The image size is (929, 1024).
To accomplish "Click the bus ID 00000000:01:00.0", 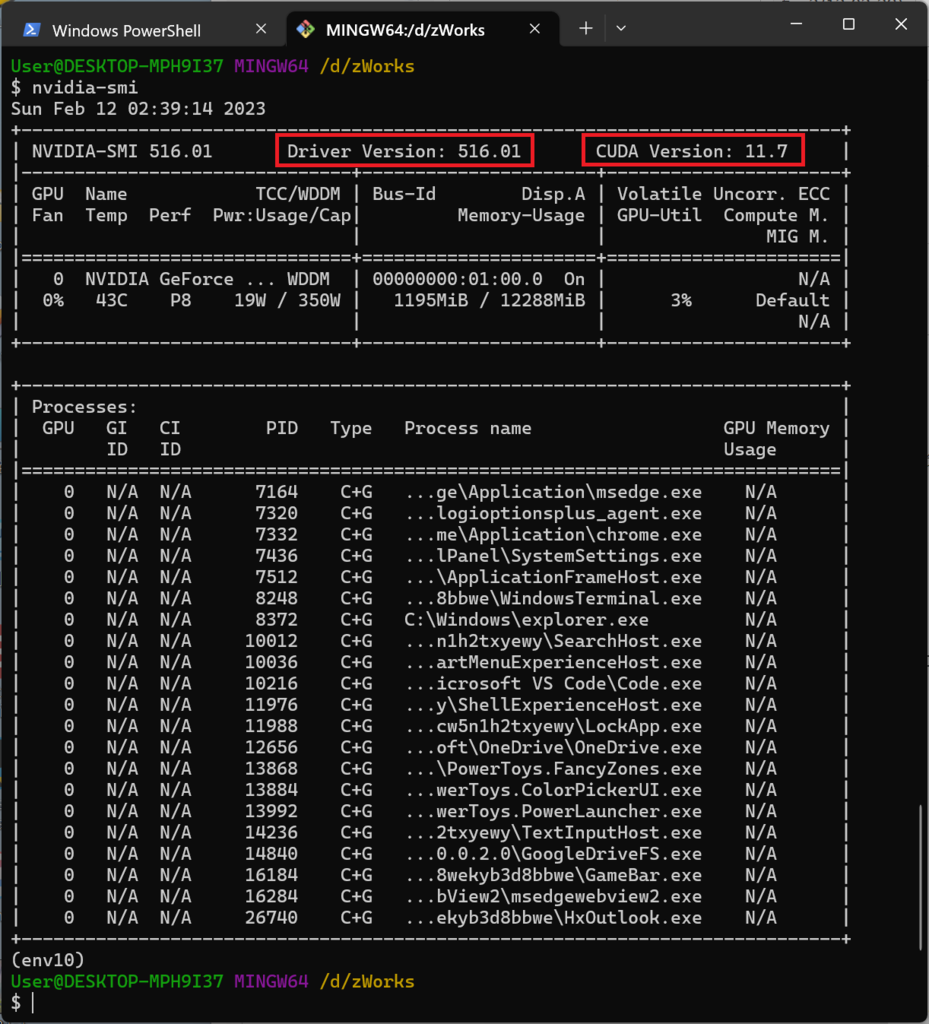I will [x=457, y=280].
